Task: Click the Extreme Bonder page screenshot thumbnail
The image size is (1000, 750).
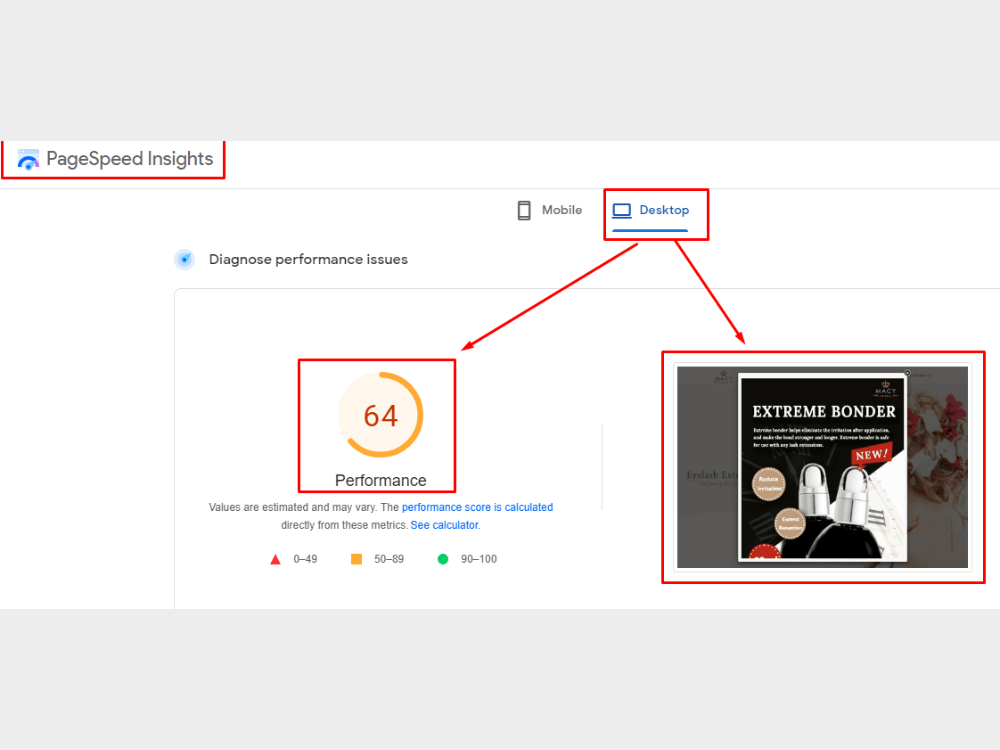Action: [x=823, y=467]
